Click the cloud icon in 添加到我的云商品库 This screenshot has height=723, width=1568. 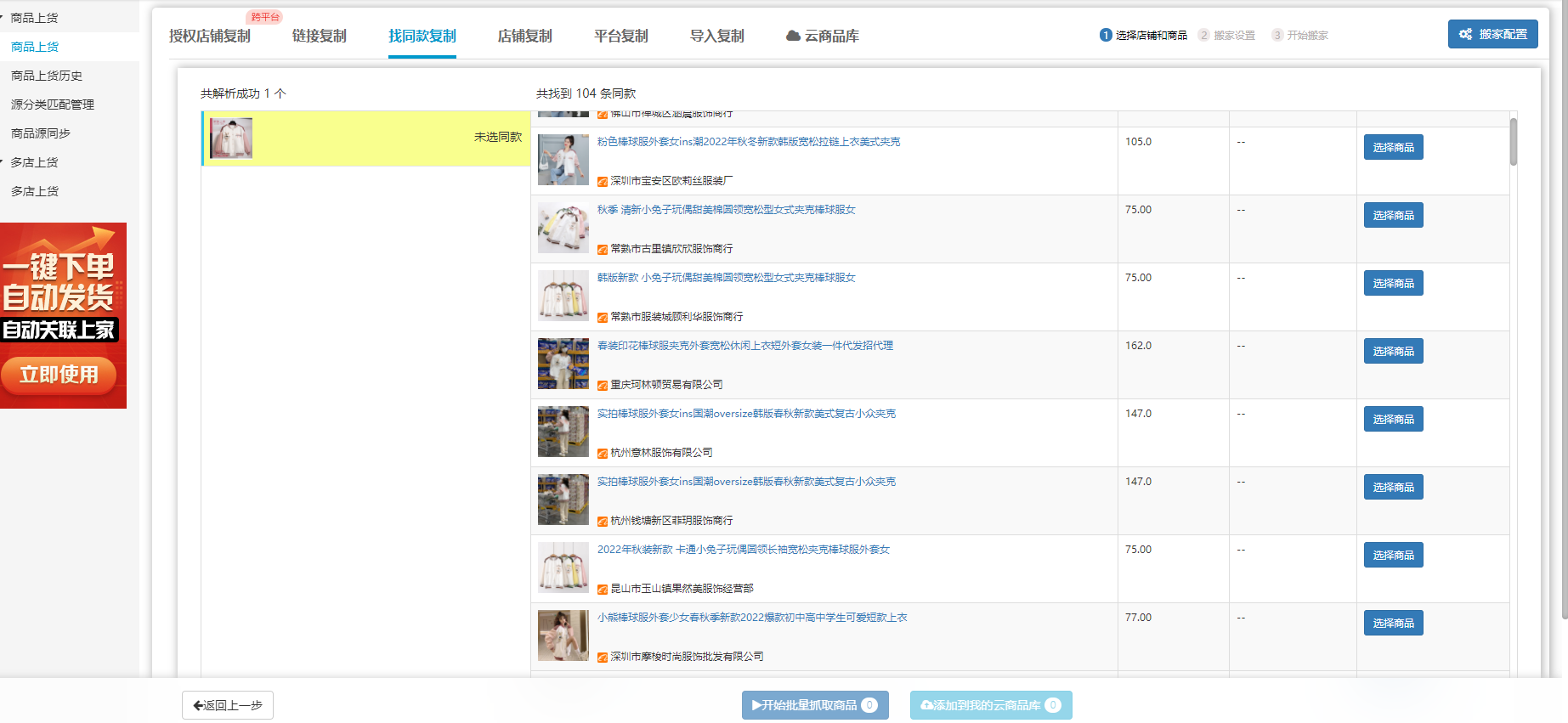point(926,705)
